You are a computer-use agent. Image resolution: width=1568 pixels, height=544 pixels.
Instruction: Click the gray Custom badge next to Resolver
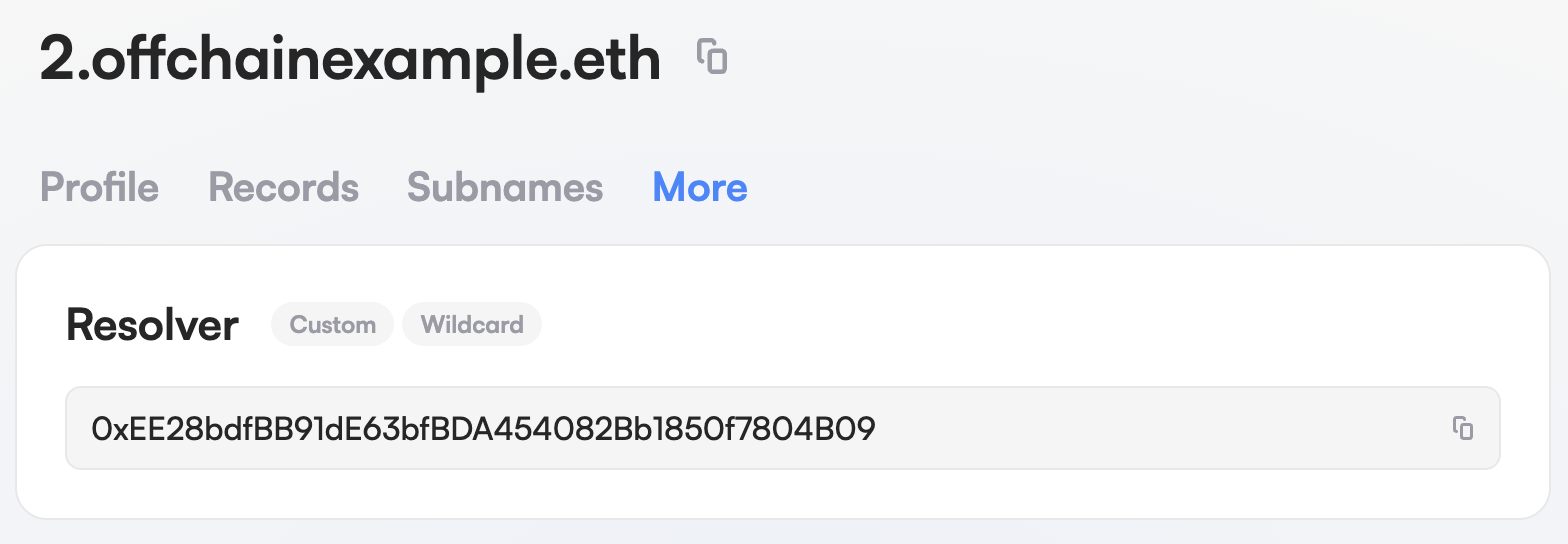tap(332, 325)
